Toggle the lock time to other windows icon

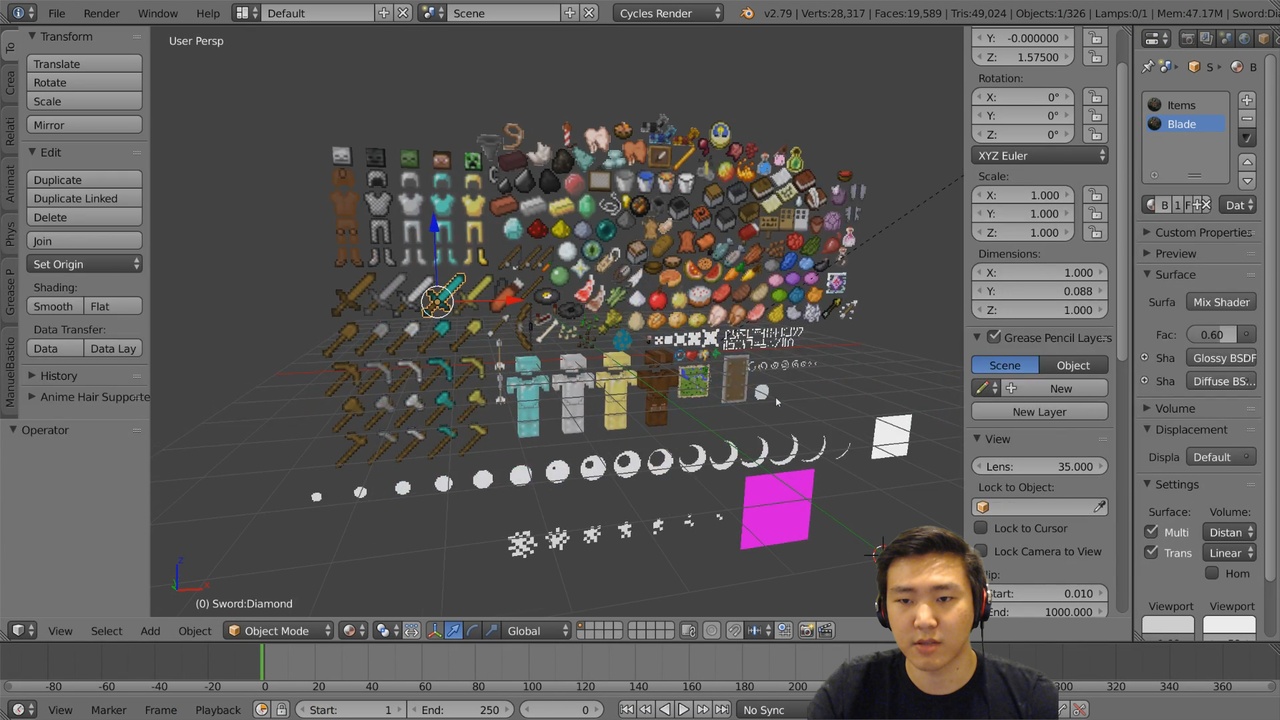[x=281, y=709]
